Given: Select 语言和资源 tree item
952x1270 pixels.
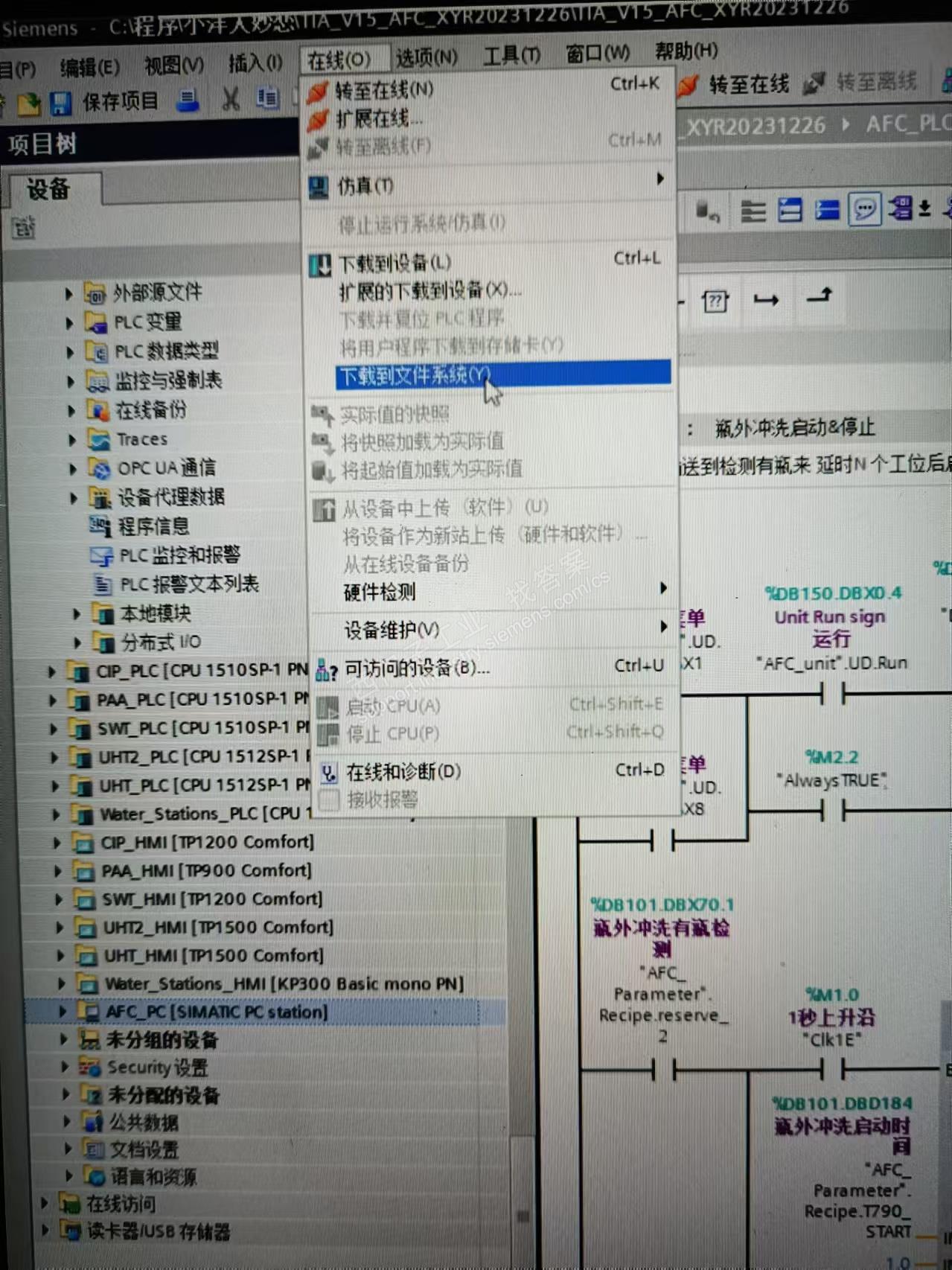Looking at the screenshot, I should point(154,1177).
